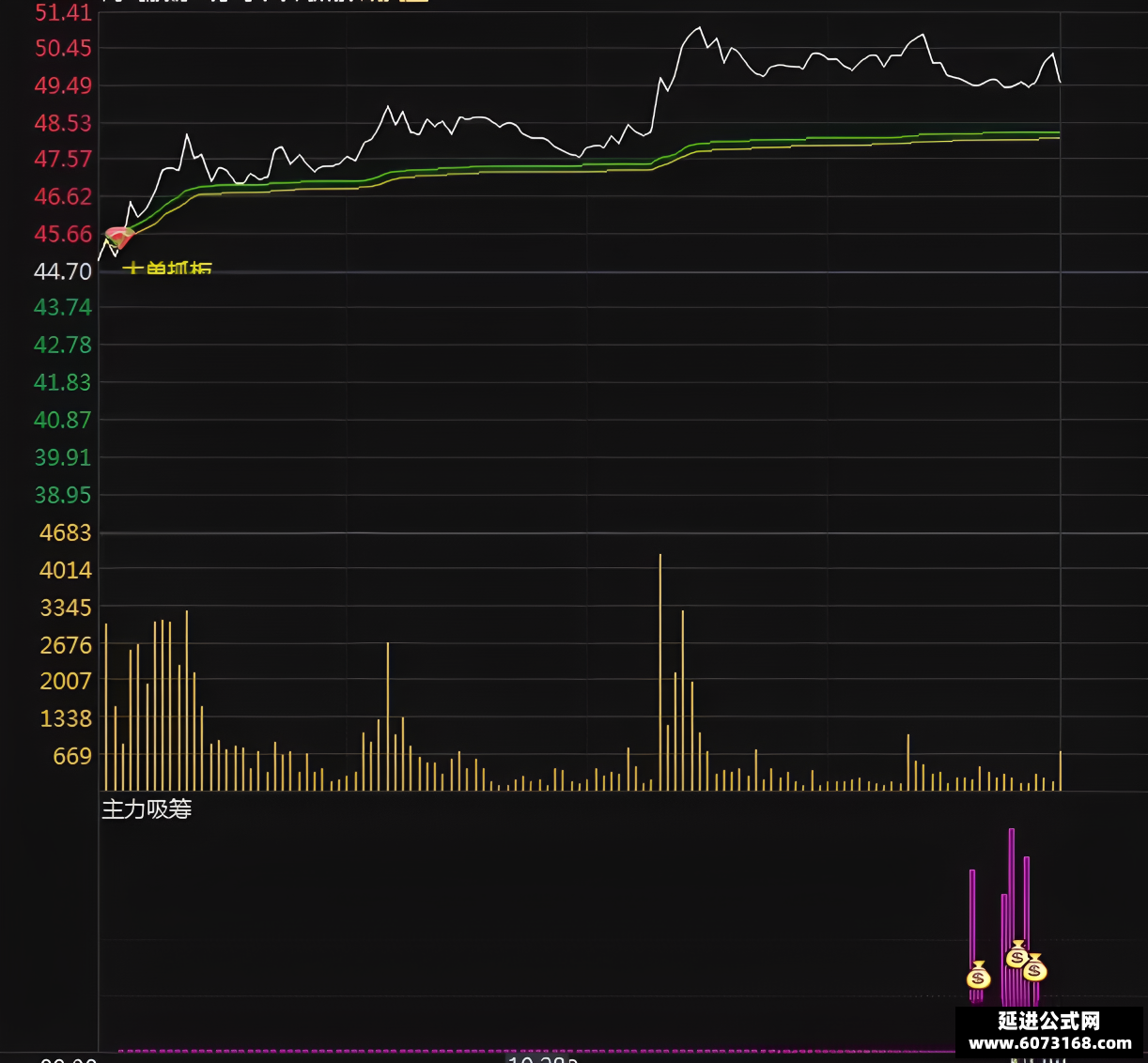Click the leftmost money bag icon

point(979,975)
